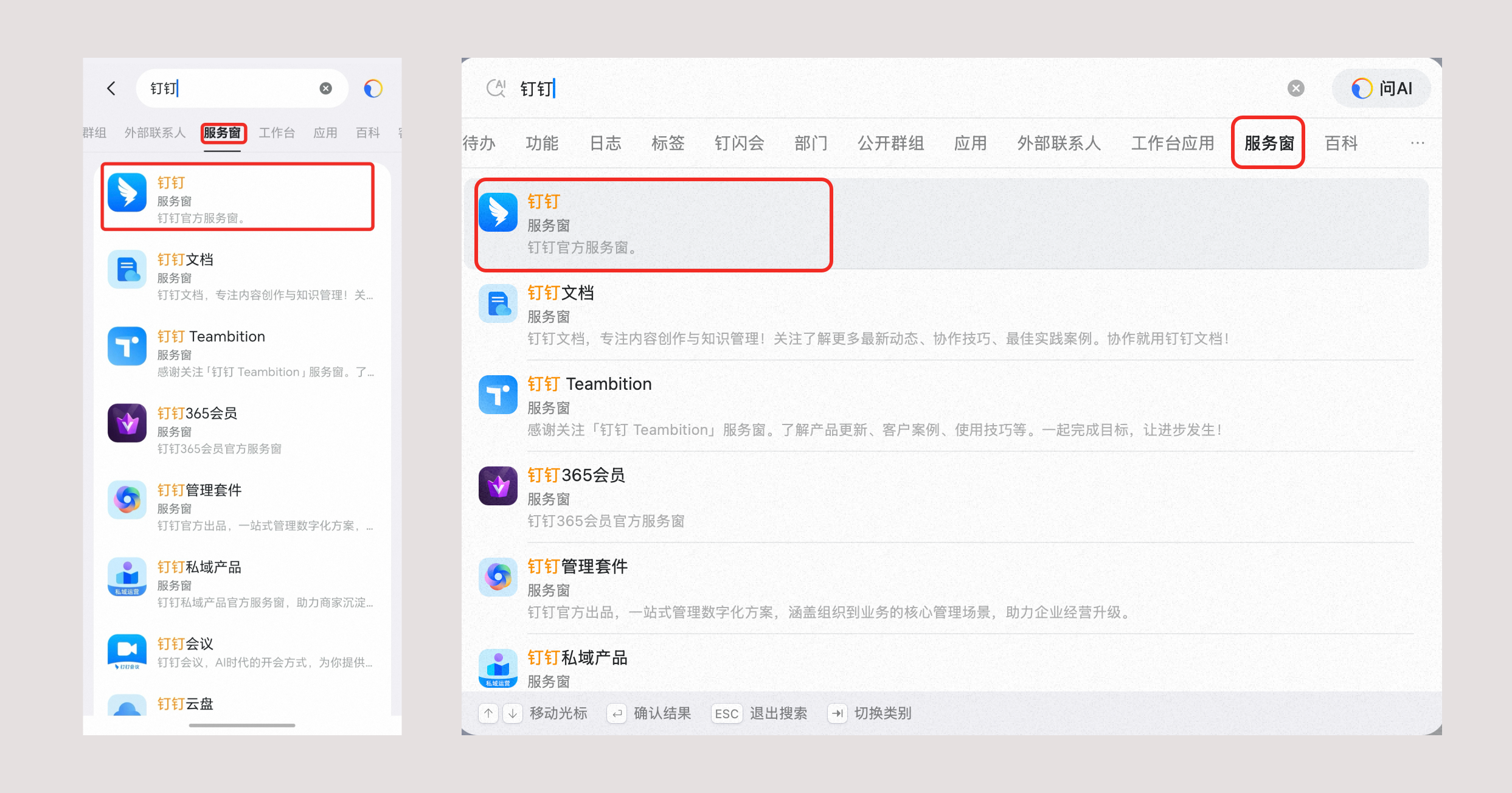
Task: Click the 问AI button
Action: (x=1381, y=88)
